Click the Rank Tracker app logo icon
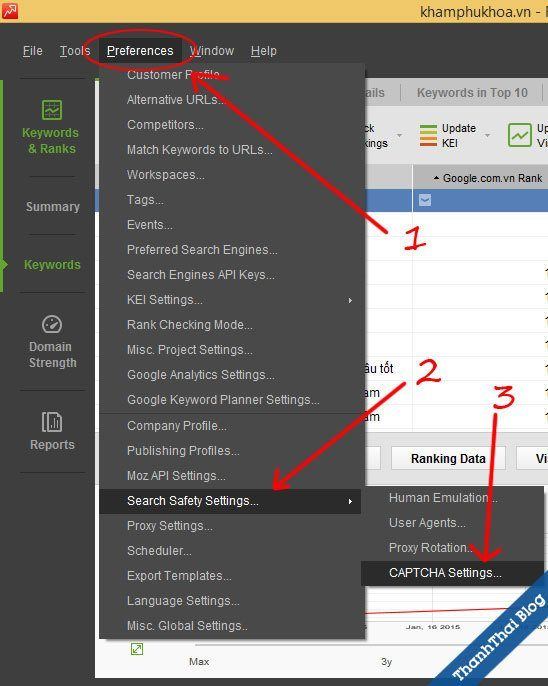This screenshot has height=686, width=548. 9,11
